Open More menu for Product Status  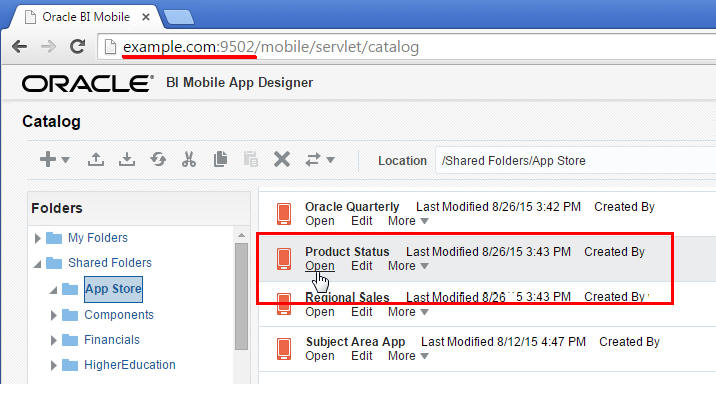pyautogui.click(x=408, y=266)
